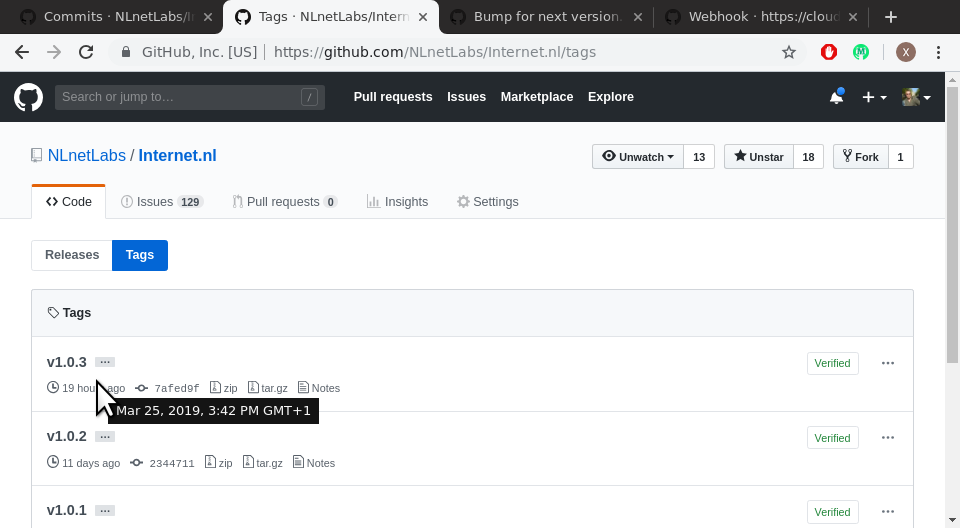Open the Insights tab

point(397,202)
